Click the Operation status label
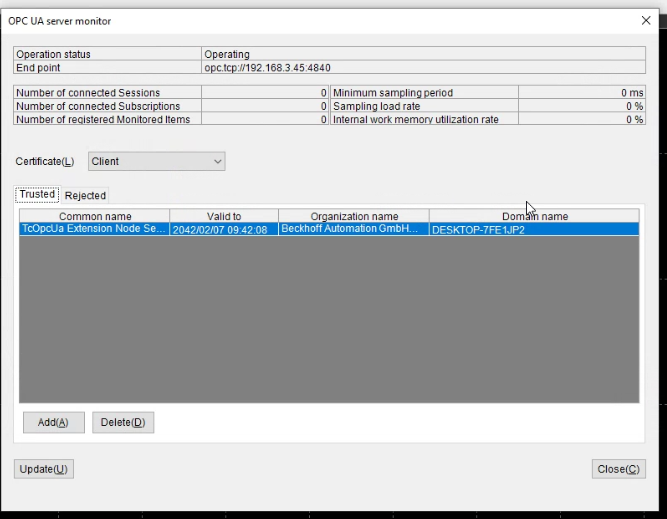Image resolution: width=667 pixels, height=519 pixels. click(54, 54)
